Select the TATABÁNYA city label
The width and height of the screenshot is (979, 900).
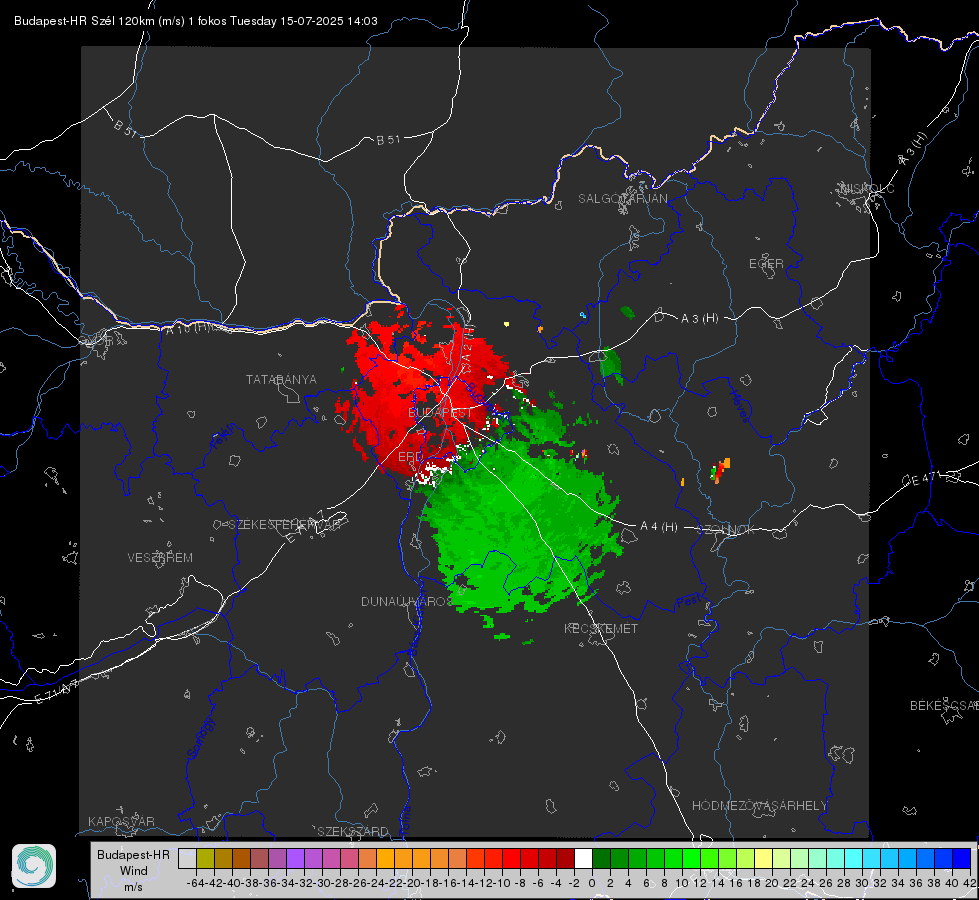point(281,379)
